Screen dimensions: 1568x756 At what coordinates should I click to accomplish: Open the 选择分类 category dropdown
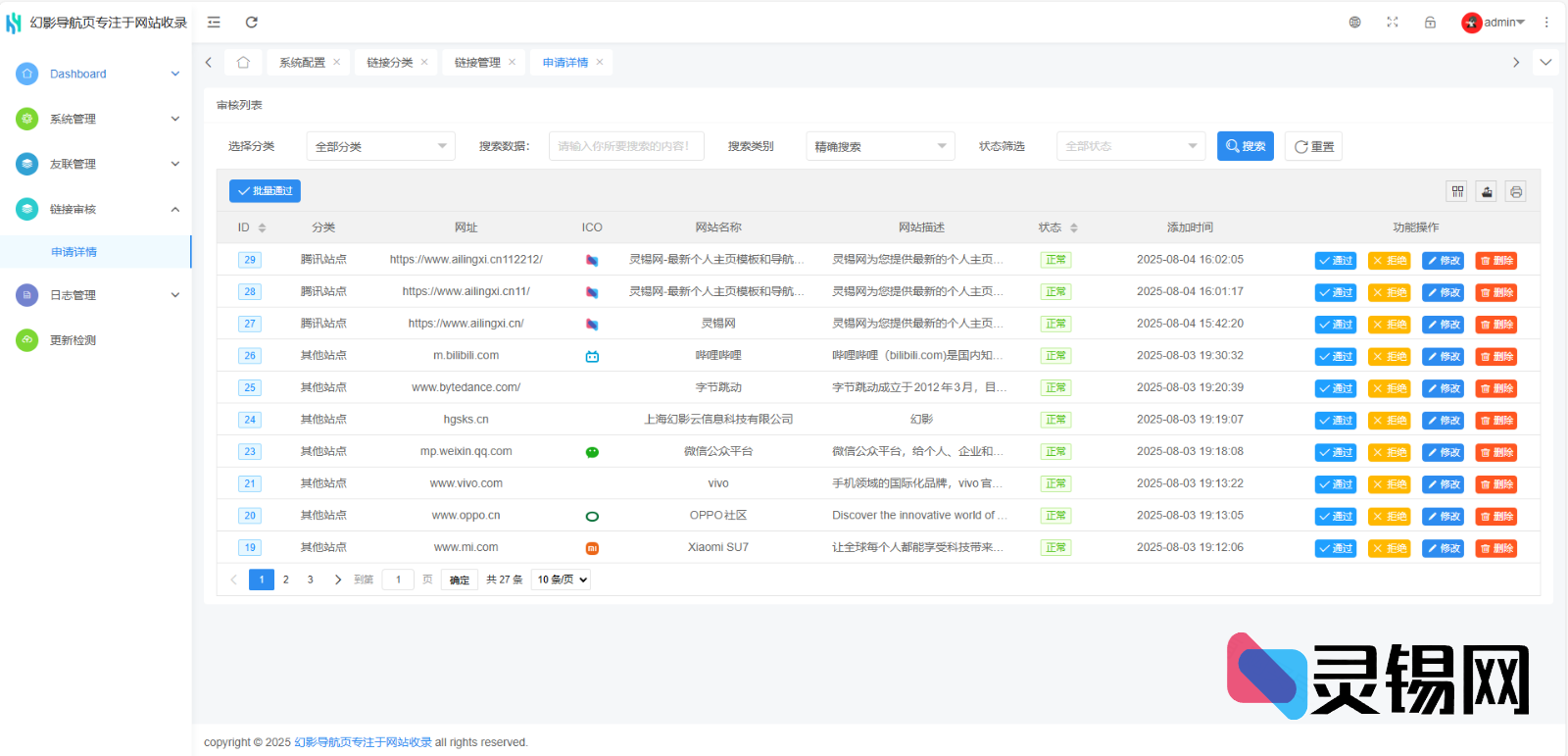[x=380, y=146]
